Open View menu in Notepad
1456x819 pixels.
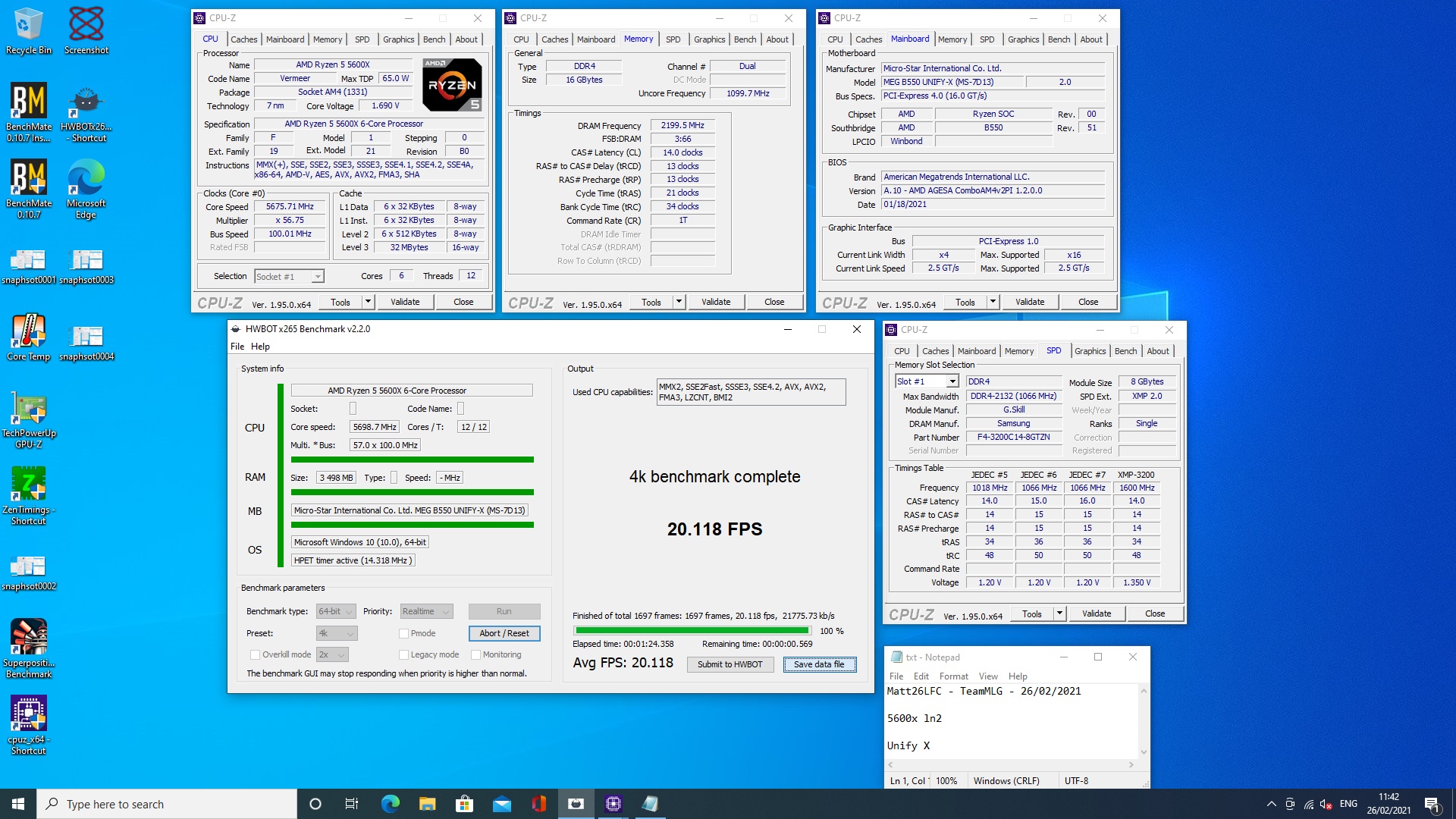point(988,676)
